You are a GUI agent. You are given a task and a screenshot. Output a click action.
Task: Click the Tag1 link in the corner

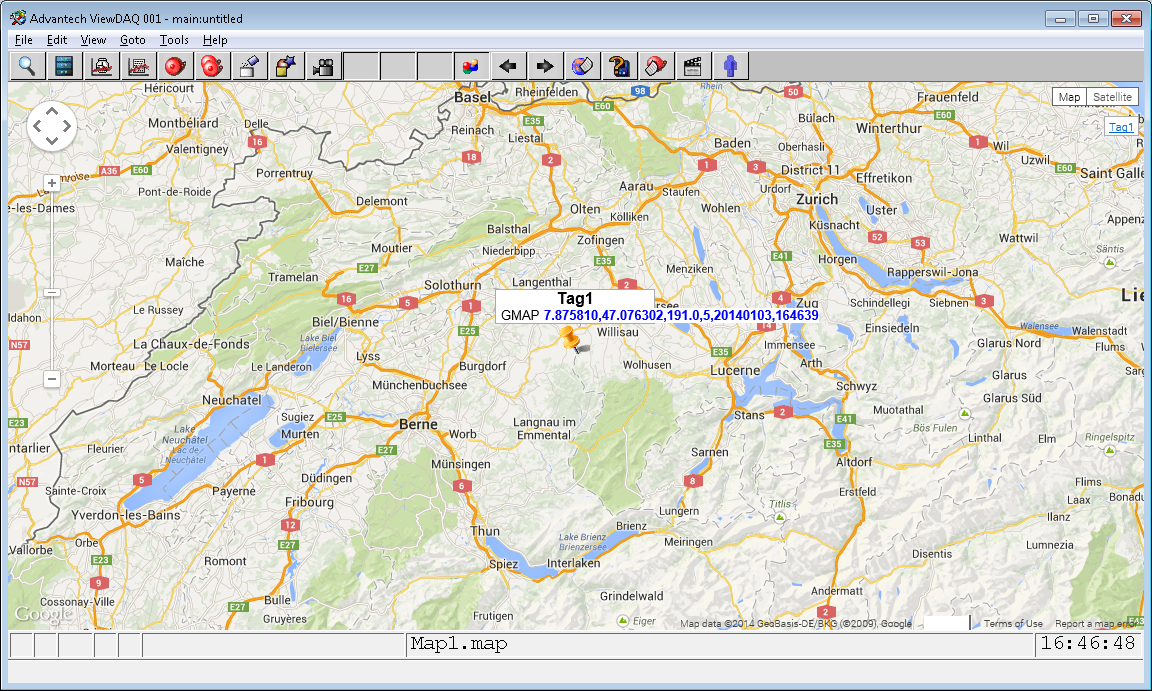1120,127
